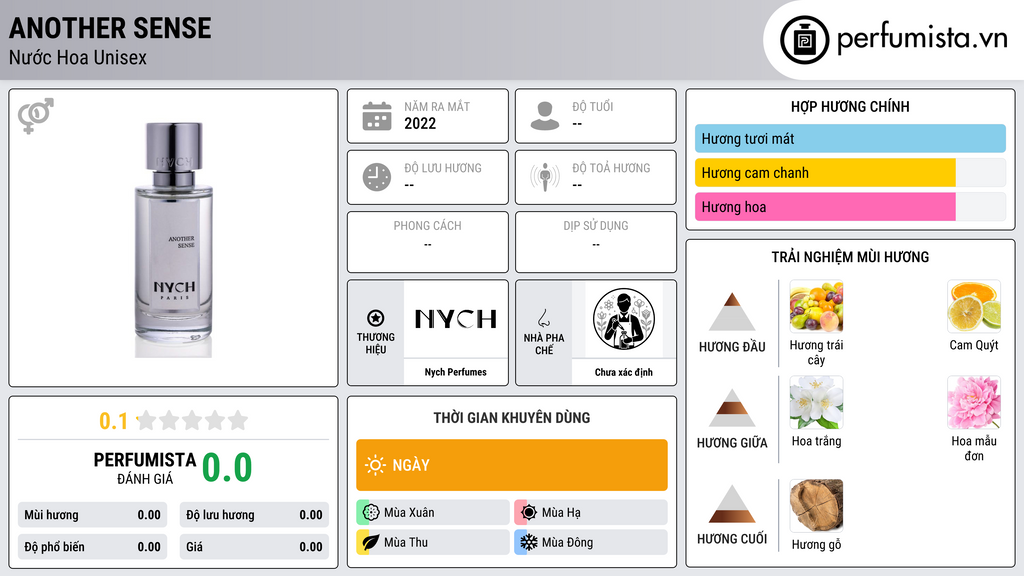The image size is (1024, 576).
Task: Click the unisex gender symbol icon
Action: click(36, 116)
